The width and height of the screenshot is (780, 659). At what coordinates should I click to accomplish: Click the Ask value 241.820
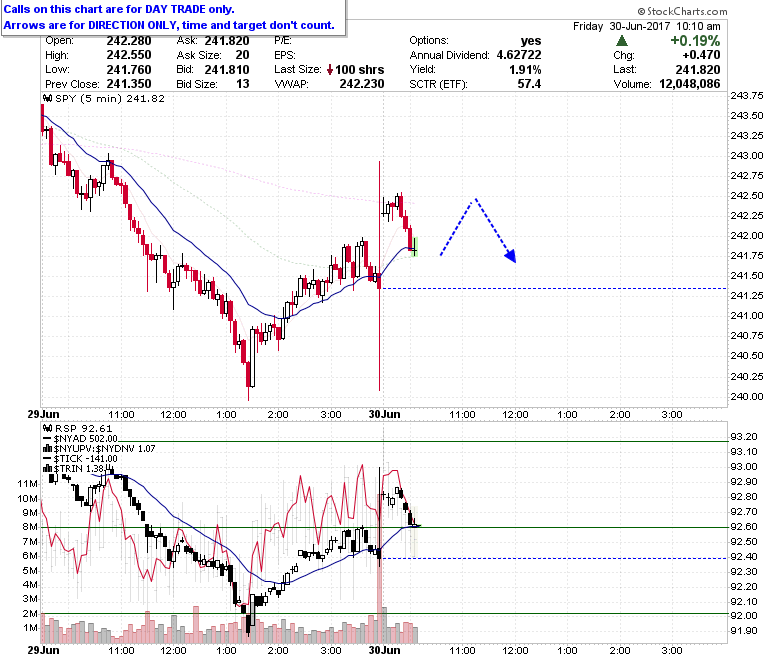tap(227, 41)
